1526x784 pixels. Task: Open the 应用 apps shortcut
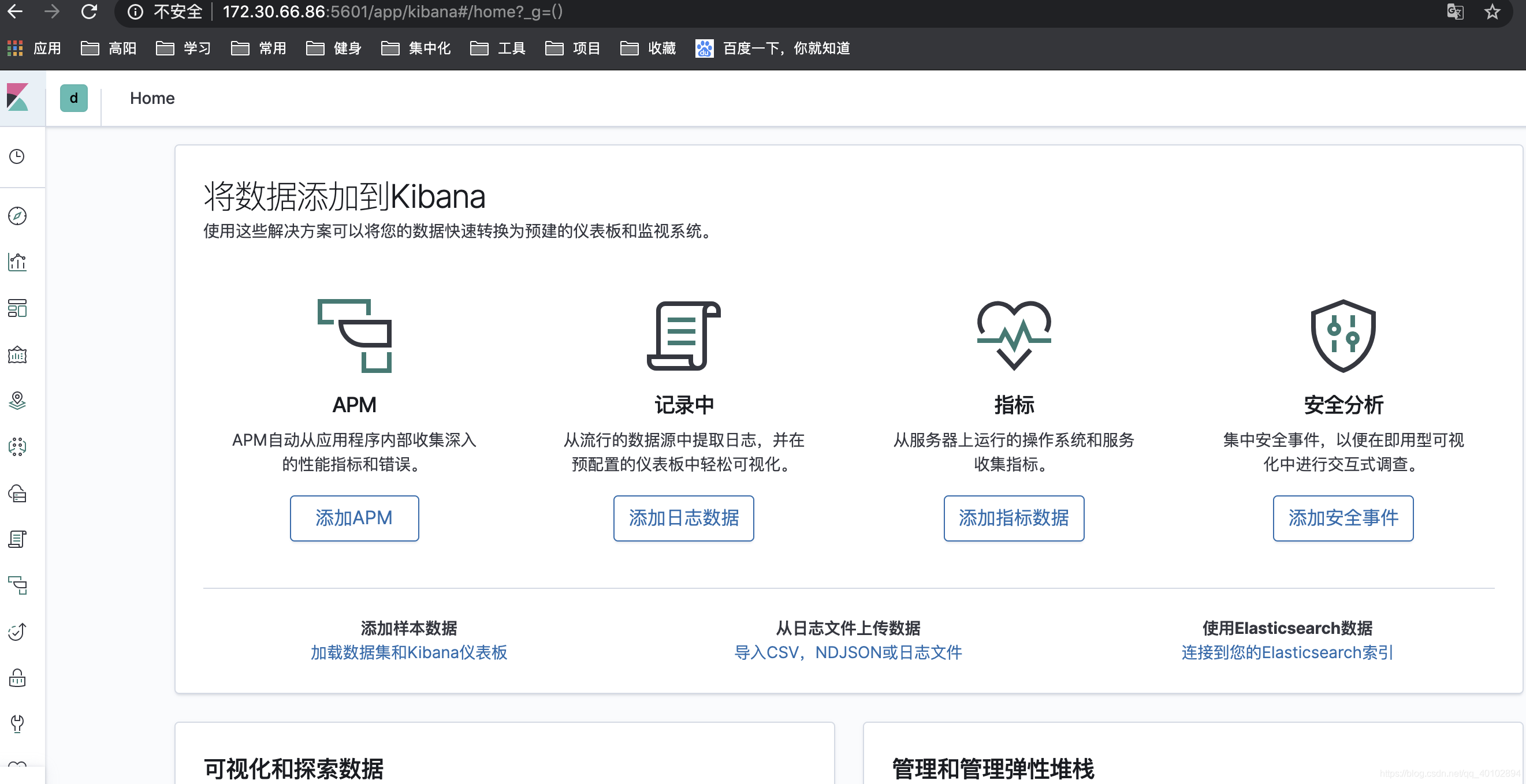click(34, 48)
